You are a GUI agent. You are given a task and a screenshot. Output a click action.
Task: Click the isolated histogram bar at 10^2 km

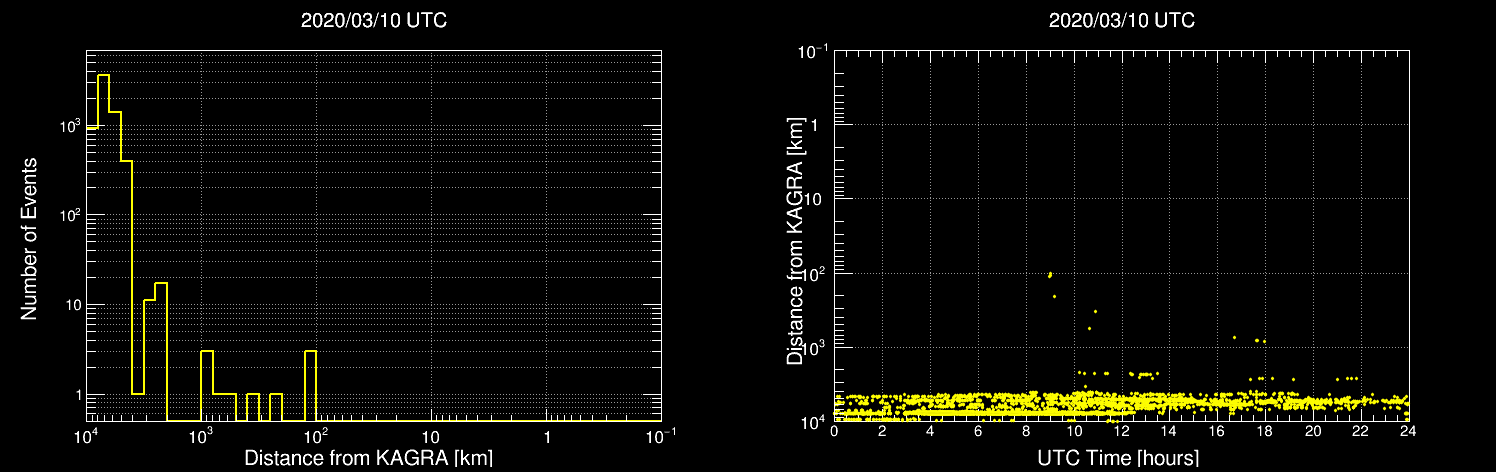click(x=311, y=385)
